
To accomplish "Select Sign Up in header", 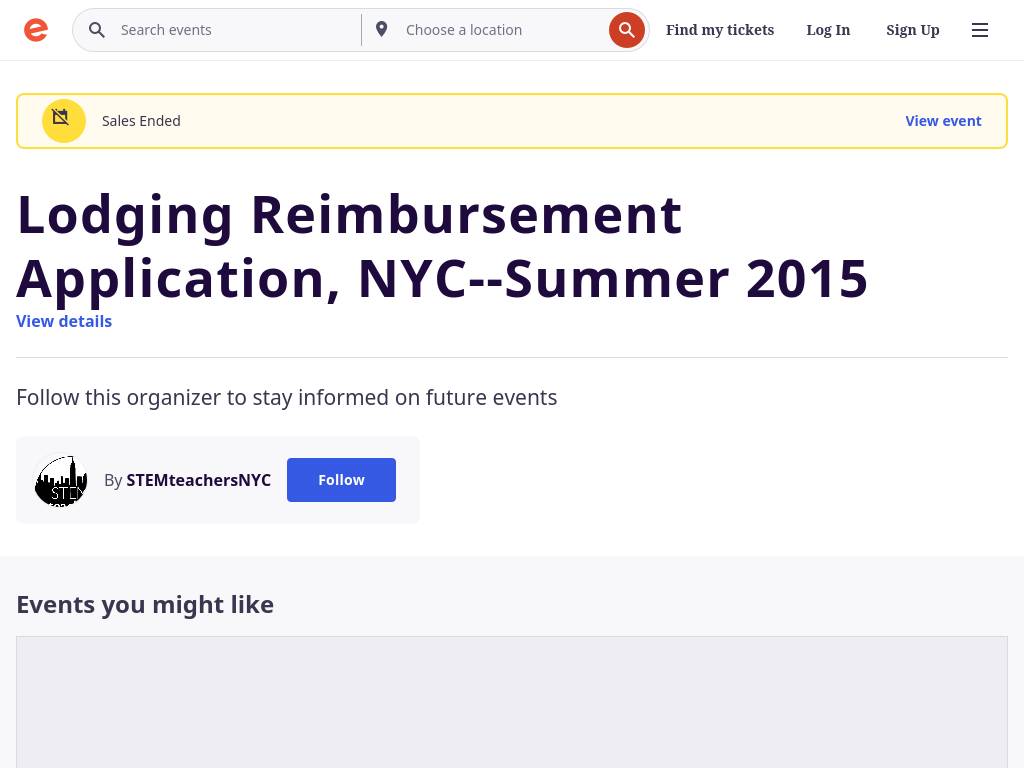I will coord(912,30).
